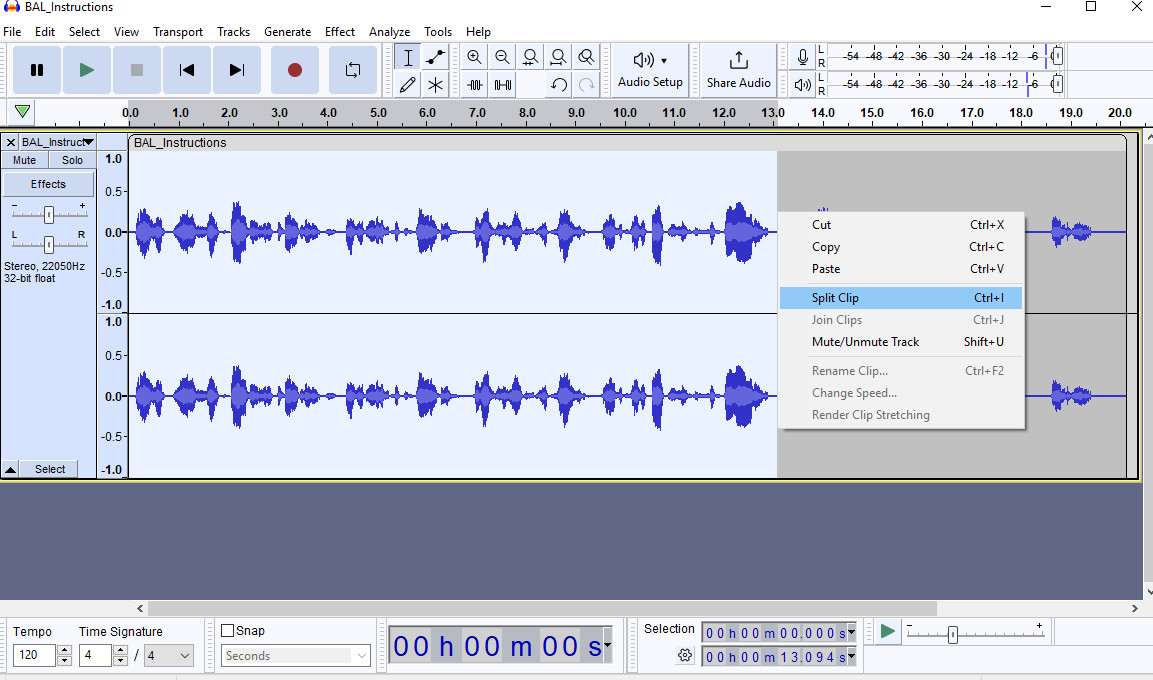Screen dimensions: 1153x680
Task: Open selection end time format dropdown
Action: (x=852, y=656)
